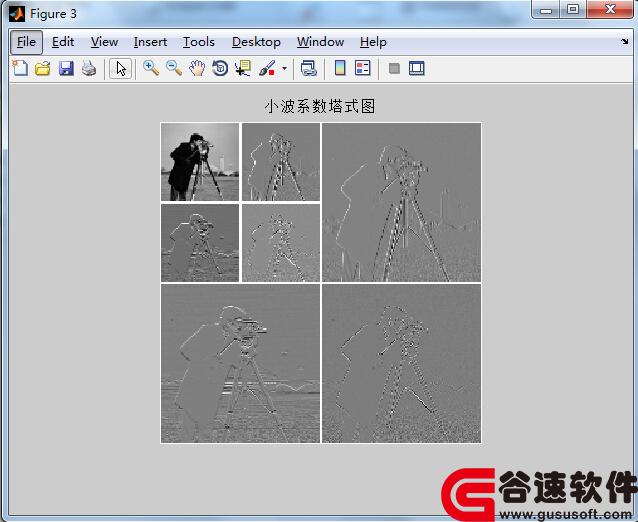Select the Zoom In tool
638x522 pixels.
151,68
